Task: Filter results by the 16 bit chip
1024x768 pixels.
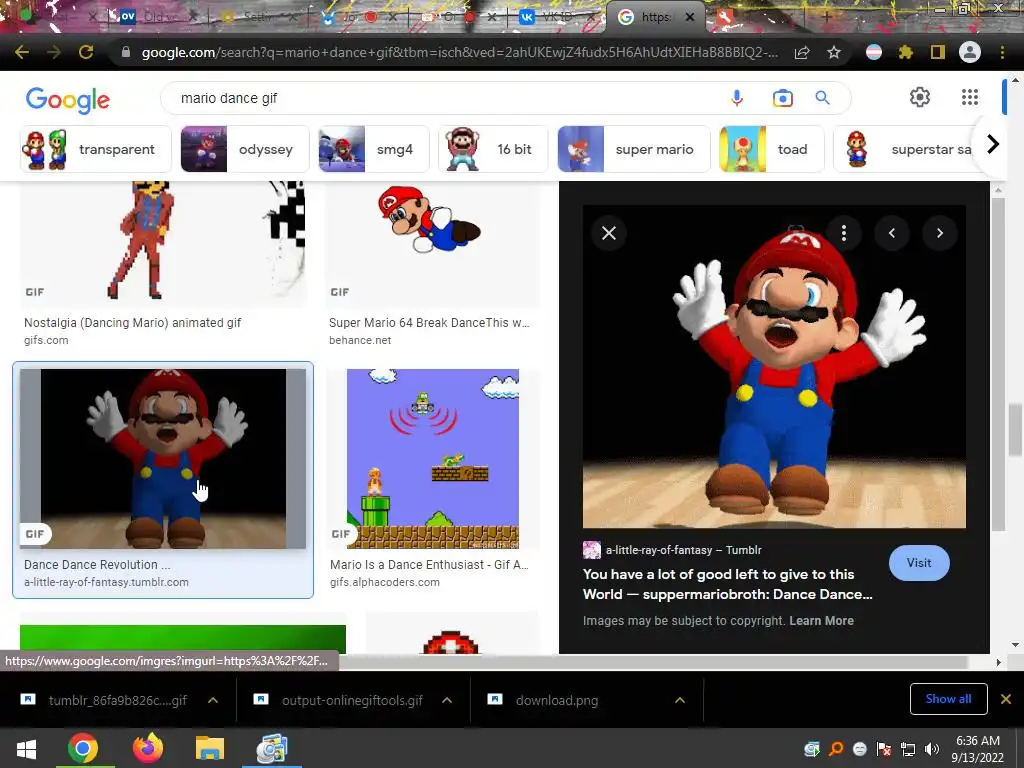Action: pyautogui.click(x=493, y=149)
